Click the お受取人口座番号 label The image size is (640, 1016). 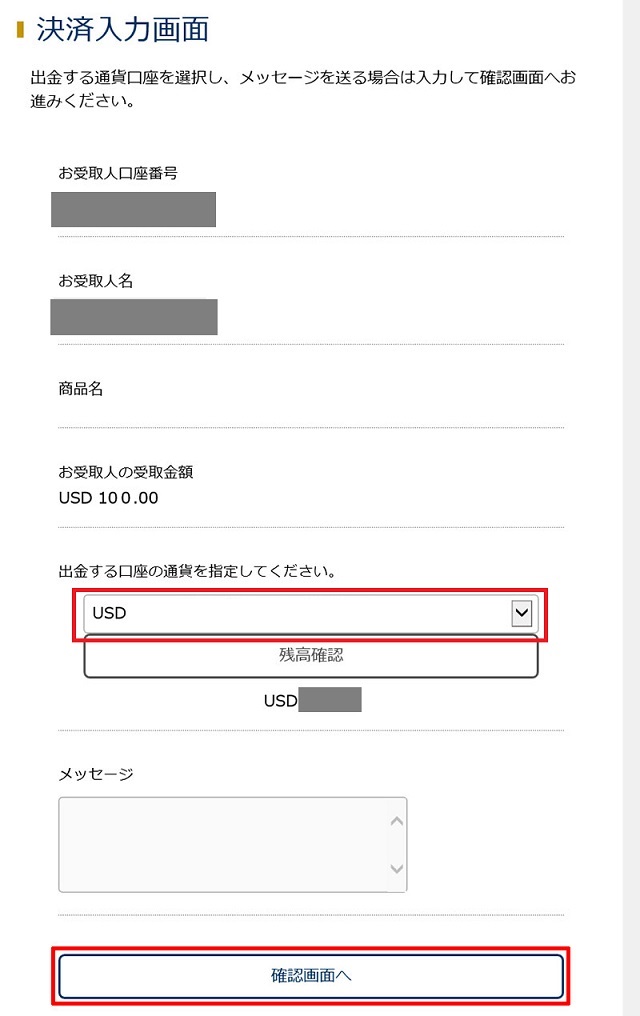pyautogui.click(x=118, y=173)
